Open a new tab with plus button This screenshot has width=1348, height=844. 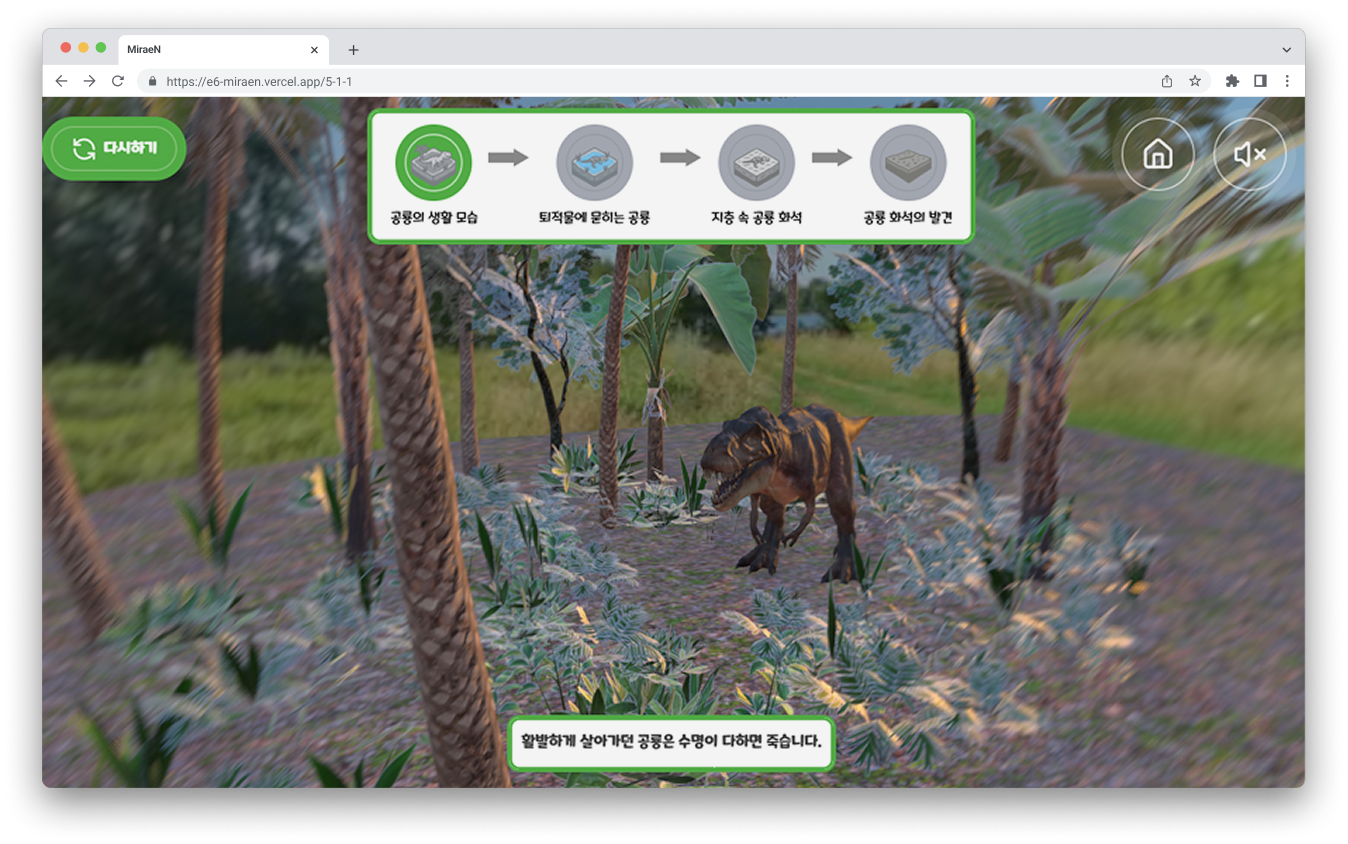(353, 50)
